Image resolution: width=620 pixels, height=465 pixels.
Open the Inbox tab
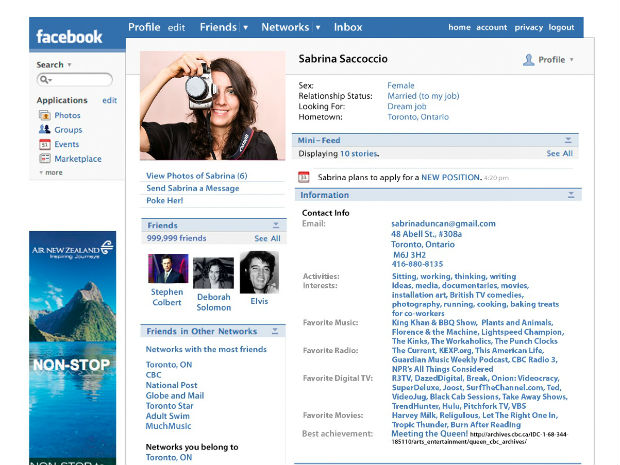348,27
